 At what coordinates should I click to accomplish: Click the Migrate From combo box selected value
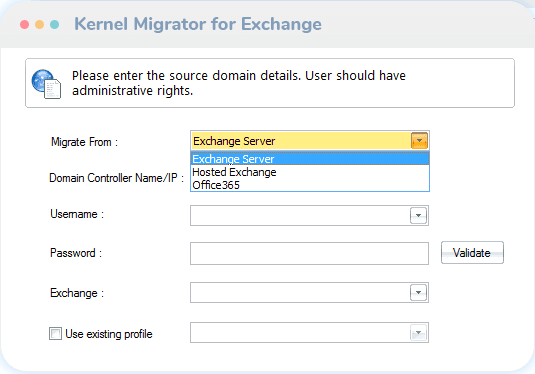[x=234, y=141]
